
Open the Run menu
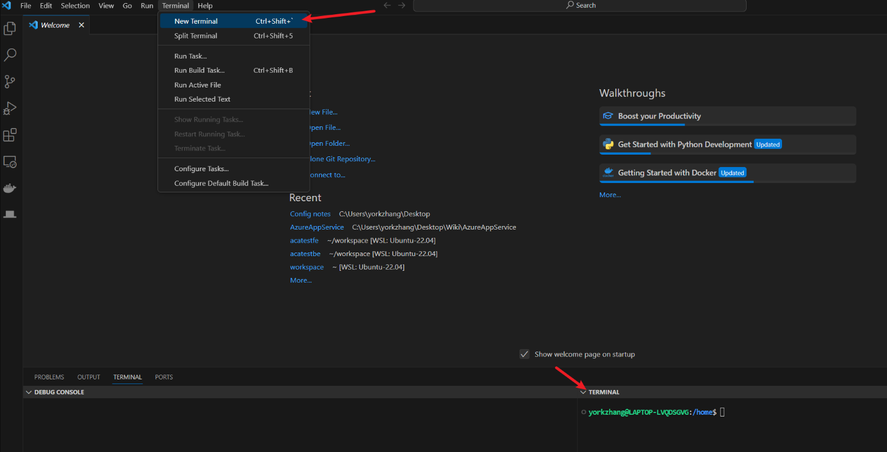point(147,6)
